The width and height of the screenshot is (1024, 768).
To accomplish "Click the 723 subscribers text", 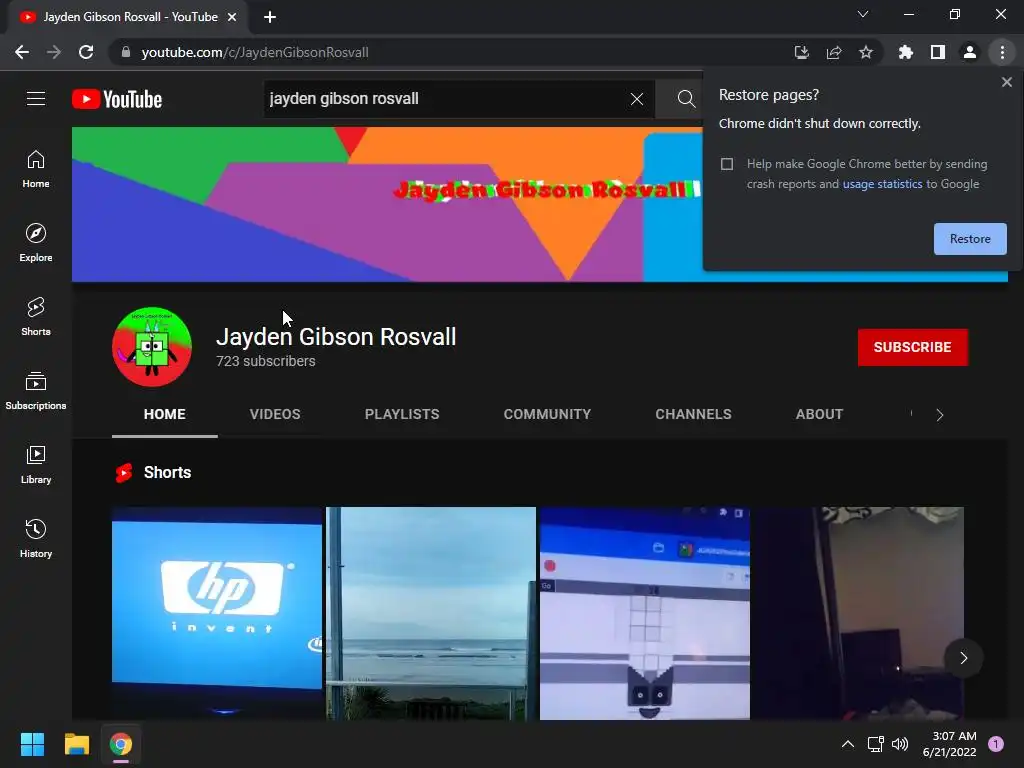I will [266, 361].
